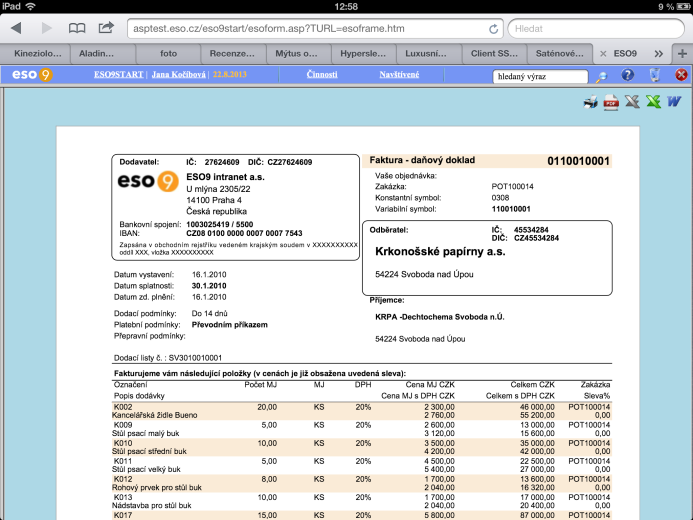Switch to Hypersle... tab

(x=363, y=54)
